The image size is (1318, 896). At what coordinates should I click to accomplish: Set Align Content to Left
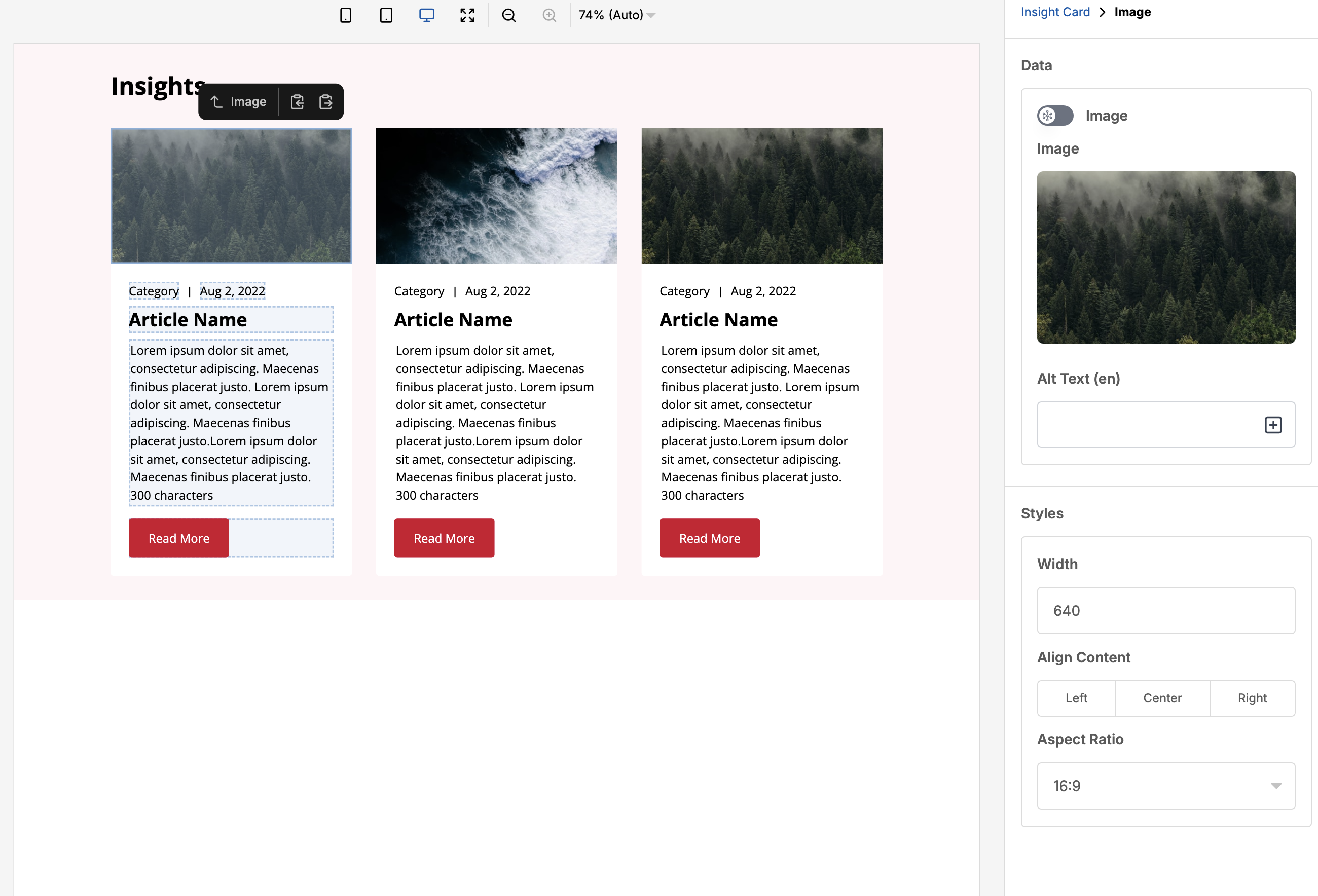[1076, 698]
